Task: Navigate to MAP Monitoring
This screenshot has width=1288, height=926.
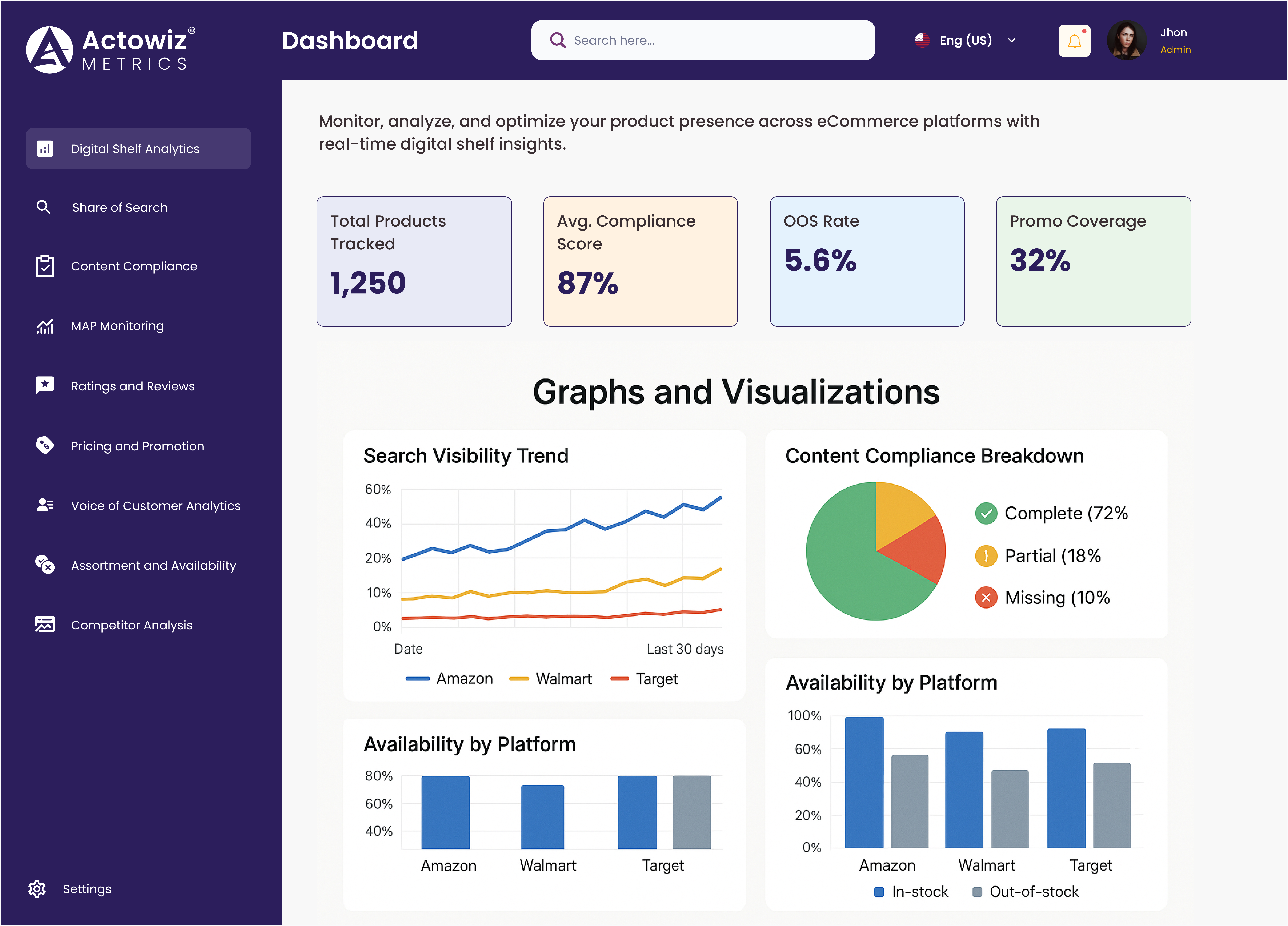Action: pyautogui.click(x=118, y=326)
